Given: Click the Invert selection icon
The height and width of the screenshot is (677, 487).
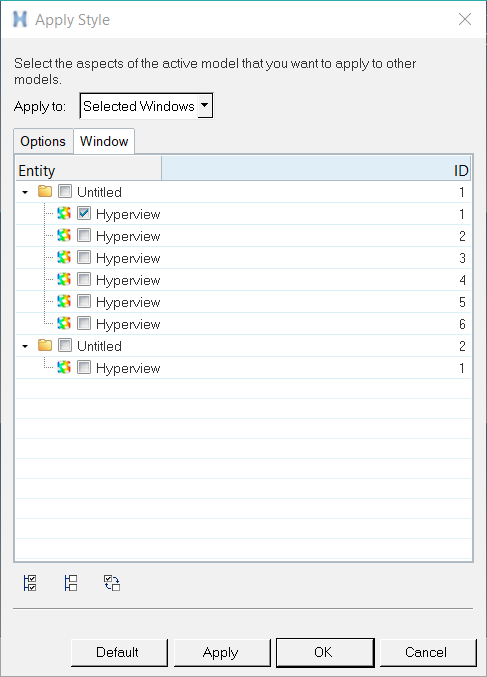Looking at the screenshot, I should (x=112, y=583).
